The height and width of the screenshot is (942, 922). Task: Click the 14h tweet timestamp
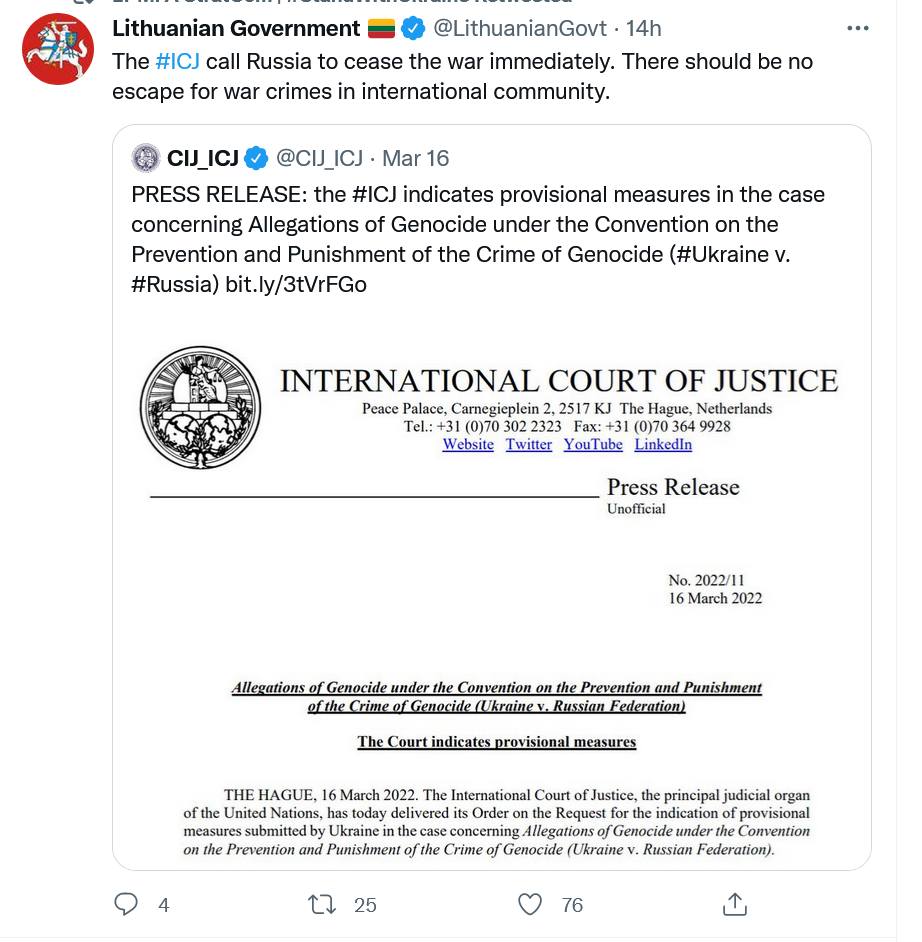point(643,28)
